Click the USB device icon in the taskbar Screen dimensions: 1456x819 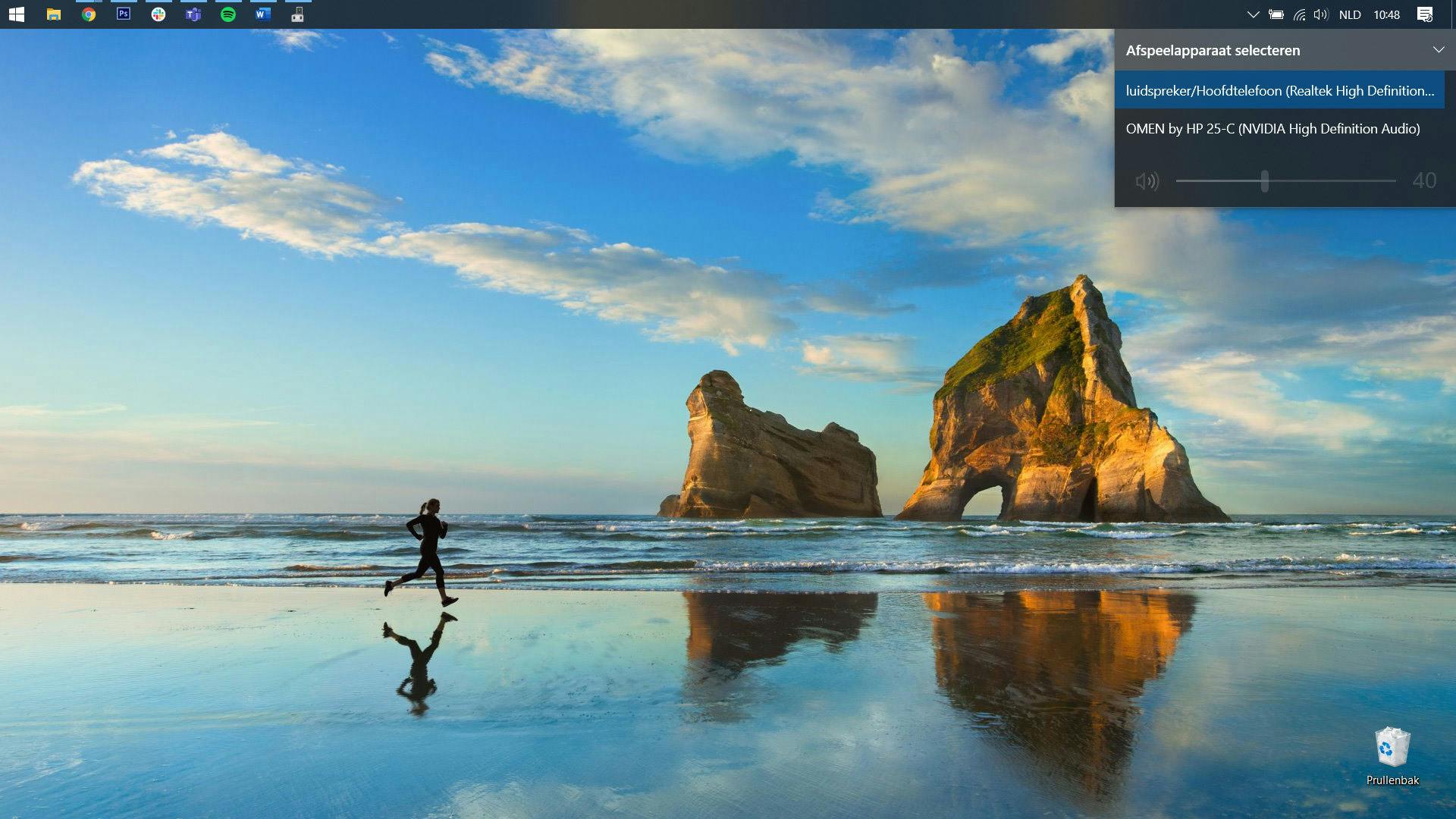coord(298,14)
